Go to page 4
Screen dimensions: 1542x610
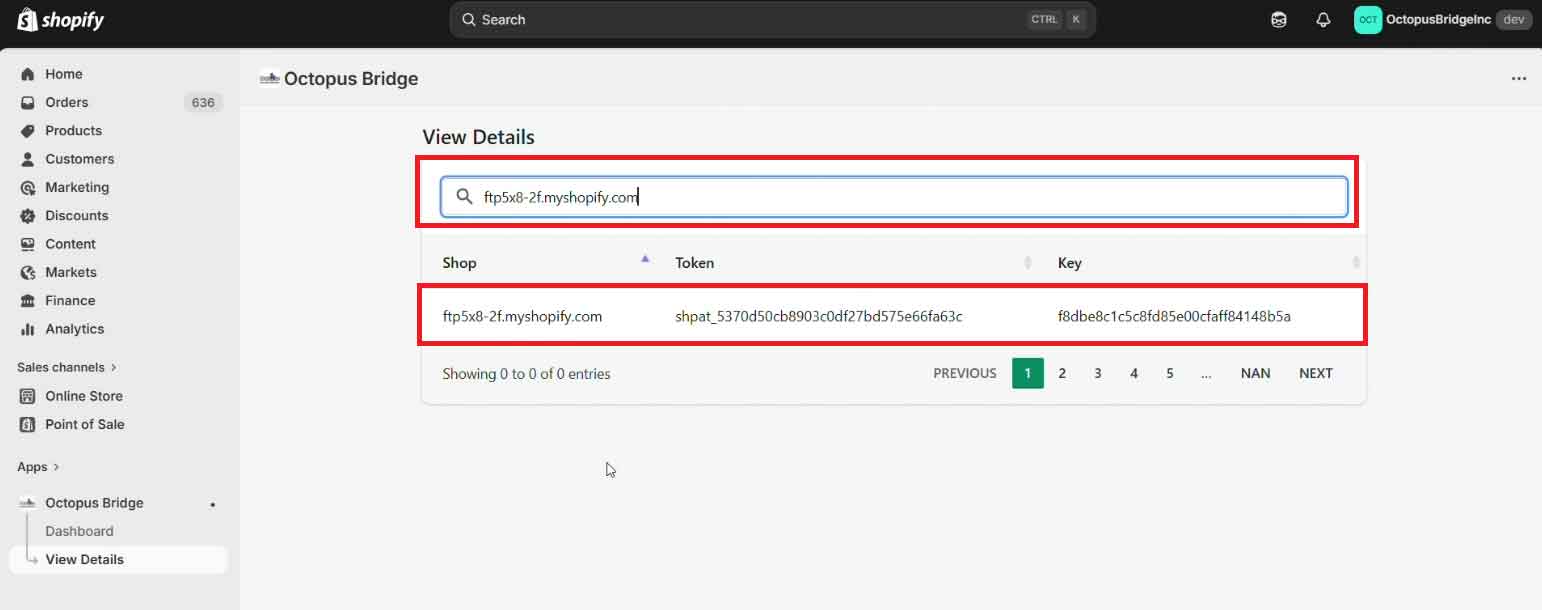[x=1134, y=373]
